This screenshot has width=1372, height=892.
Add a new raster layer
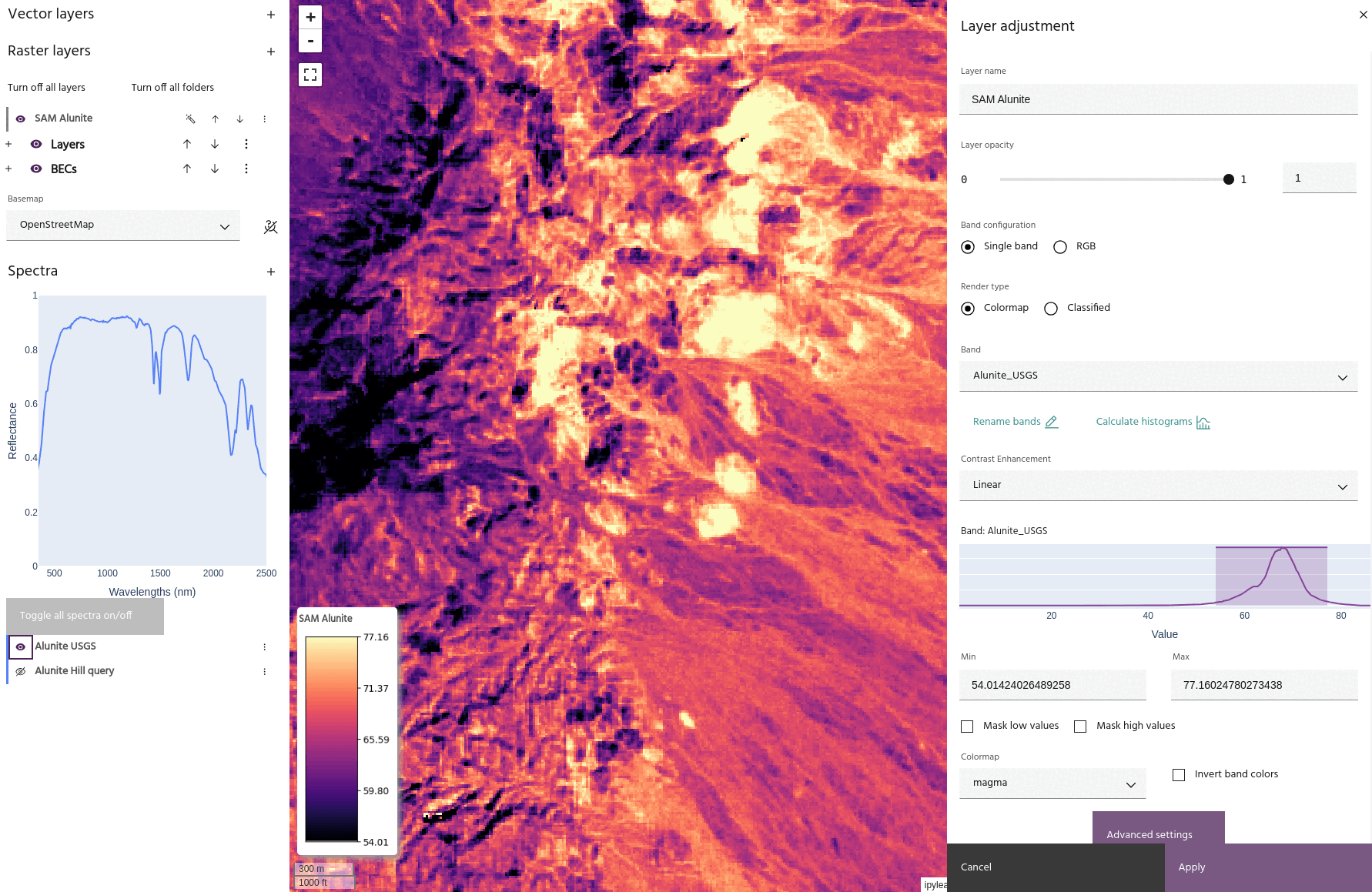[x=270, y=52]
